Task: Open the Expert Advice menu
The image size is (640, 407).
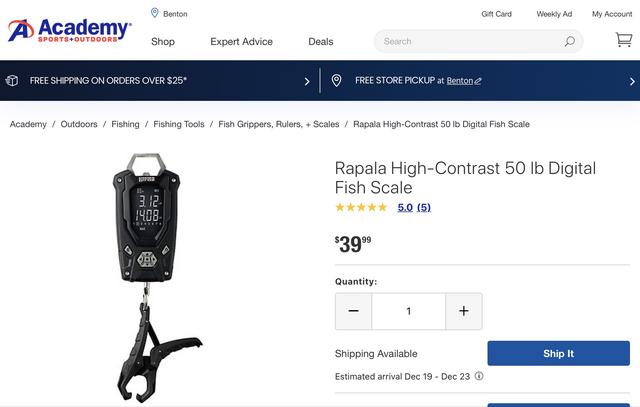Action: pyautogui.click(x=241, y=42)
